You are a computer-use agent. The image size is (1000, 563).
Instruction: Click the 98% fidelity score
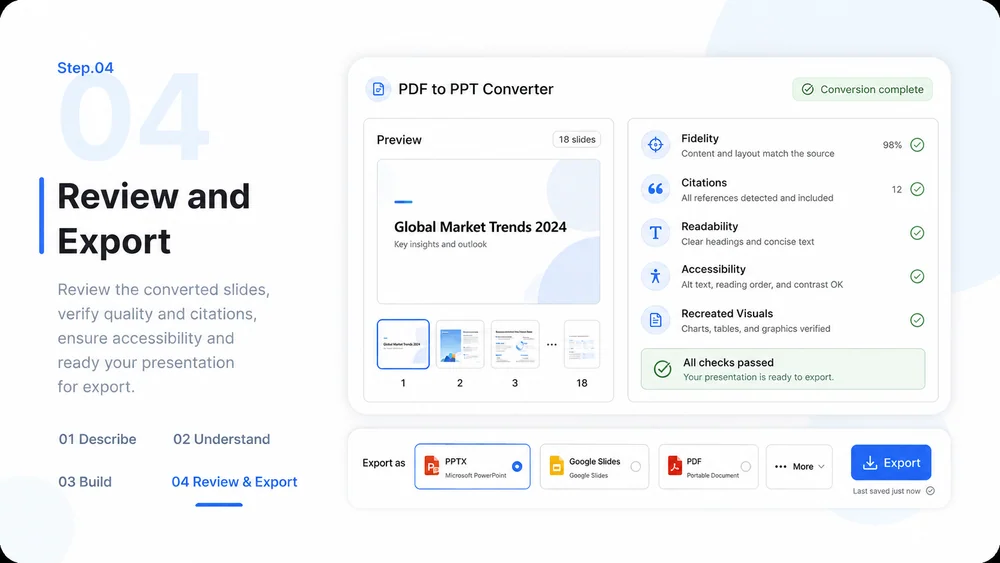pyautogui.click(x=892, y=145)
